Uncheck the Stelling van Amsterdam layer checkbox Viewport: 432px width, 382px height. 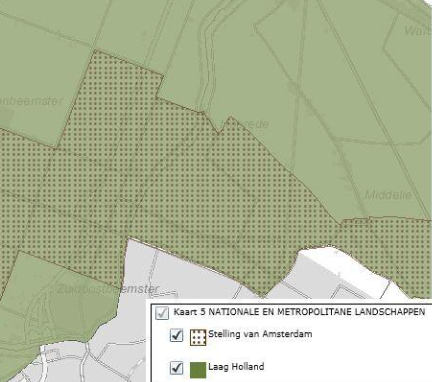click(176, 335)
